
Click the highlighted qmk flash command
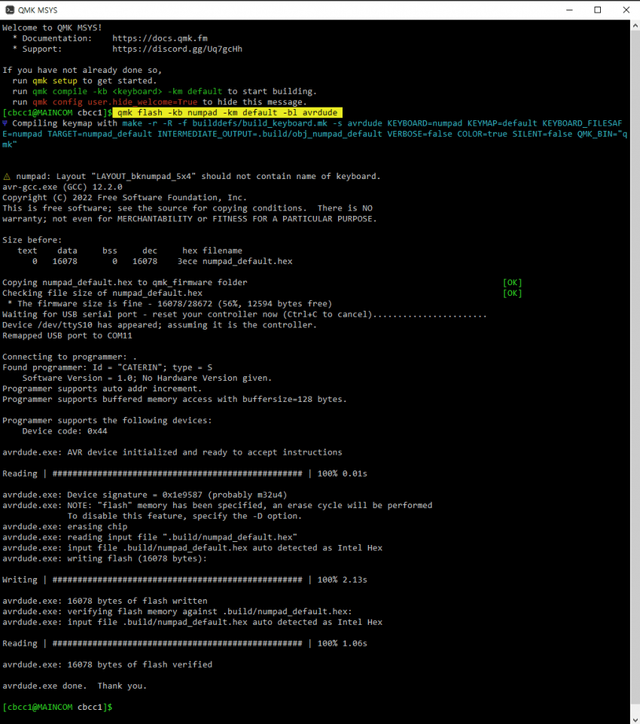(227, 113)
